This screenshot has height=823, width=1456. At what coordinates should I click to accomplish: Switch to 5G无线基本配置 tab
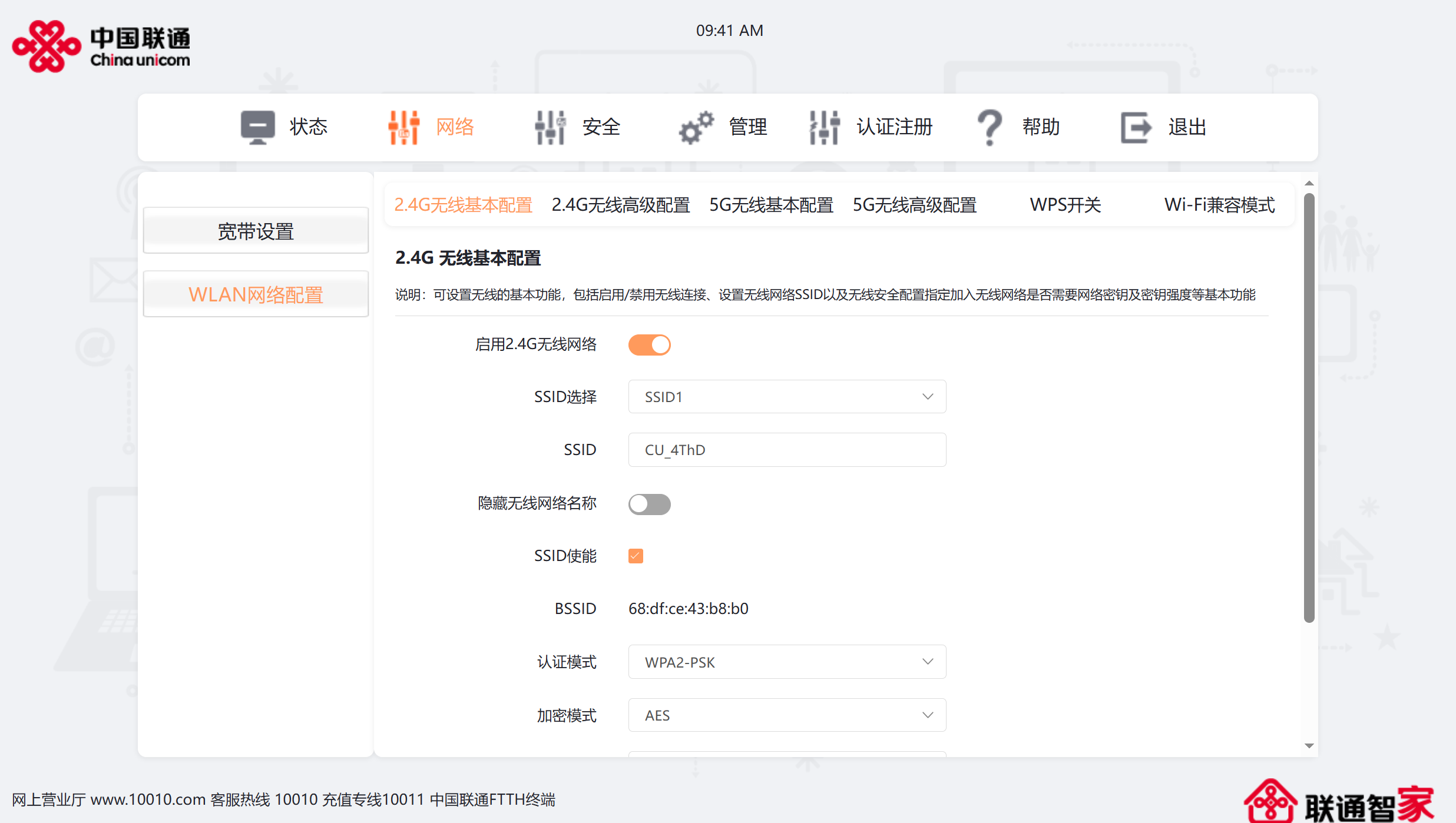(x=771, y=205)
